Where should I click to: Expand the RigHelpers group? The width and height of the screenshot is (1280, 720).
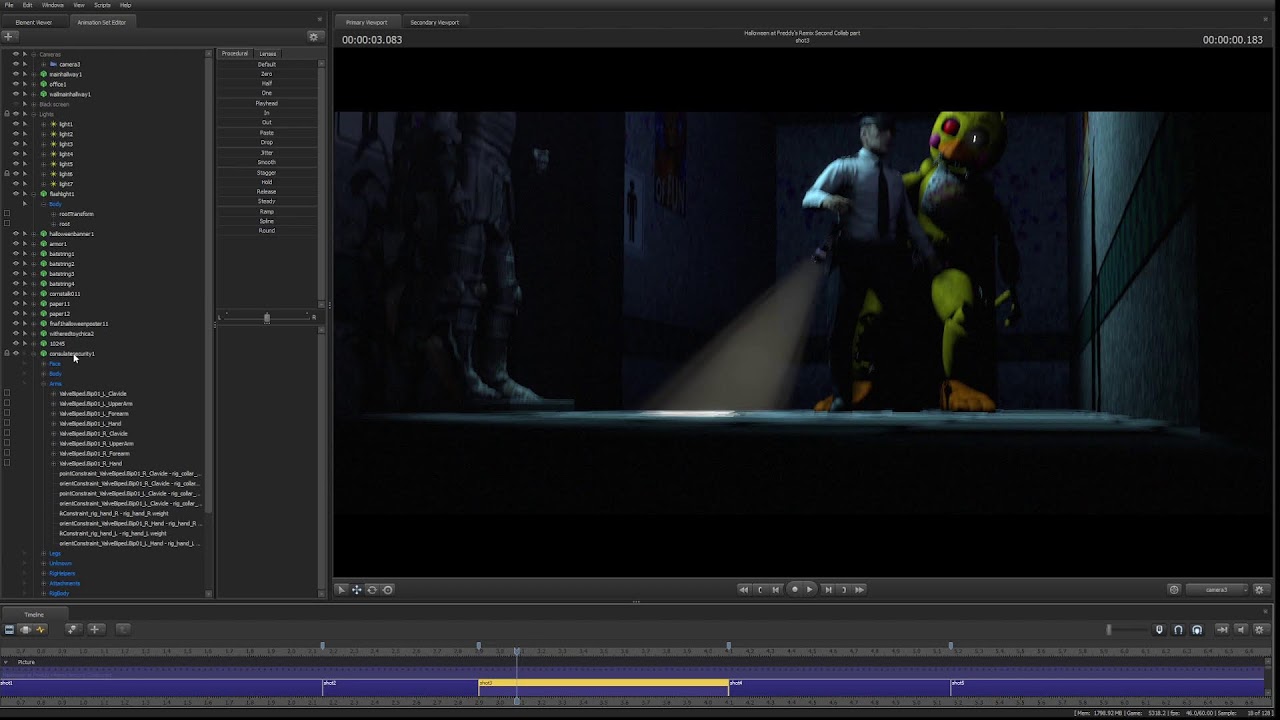(44, 574)
